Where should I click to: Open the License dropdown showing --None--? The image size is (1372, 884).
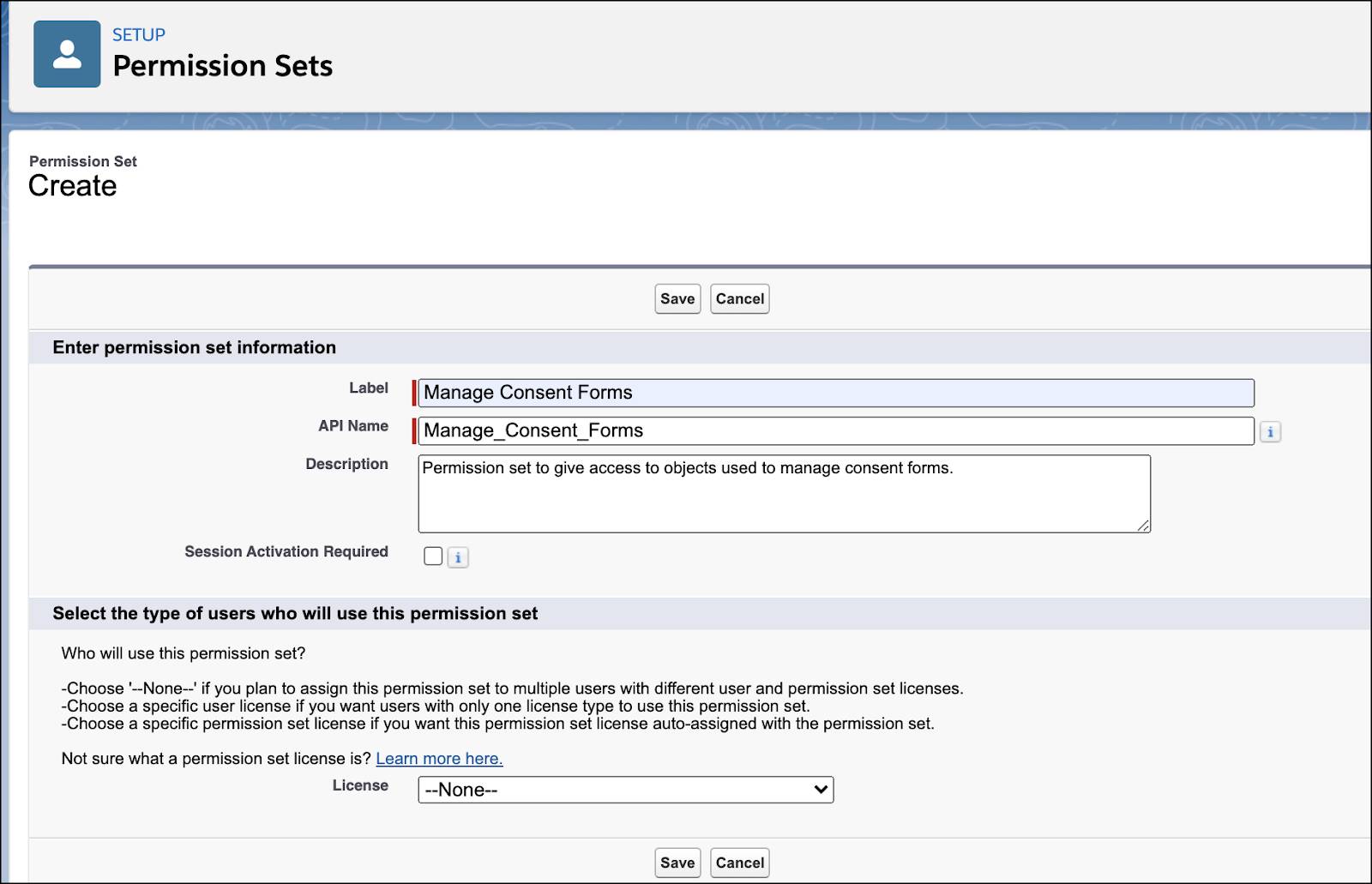pos(626,790)
